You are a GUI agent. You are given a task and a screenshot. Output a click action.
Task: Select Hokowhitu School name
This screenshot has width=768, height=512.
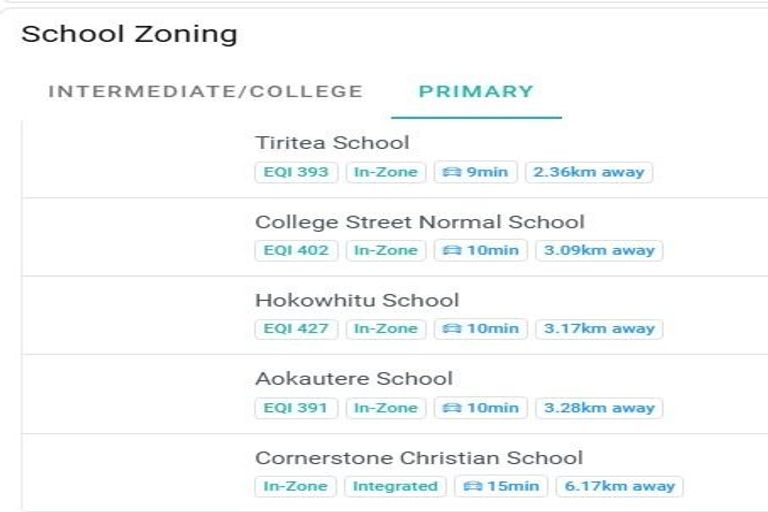point(357,300)
